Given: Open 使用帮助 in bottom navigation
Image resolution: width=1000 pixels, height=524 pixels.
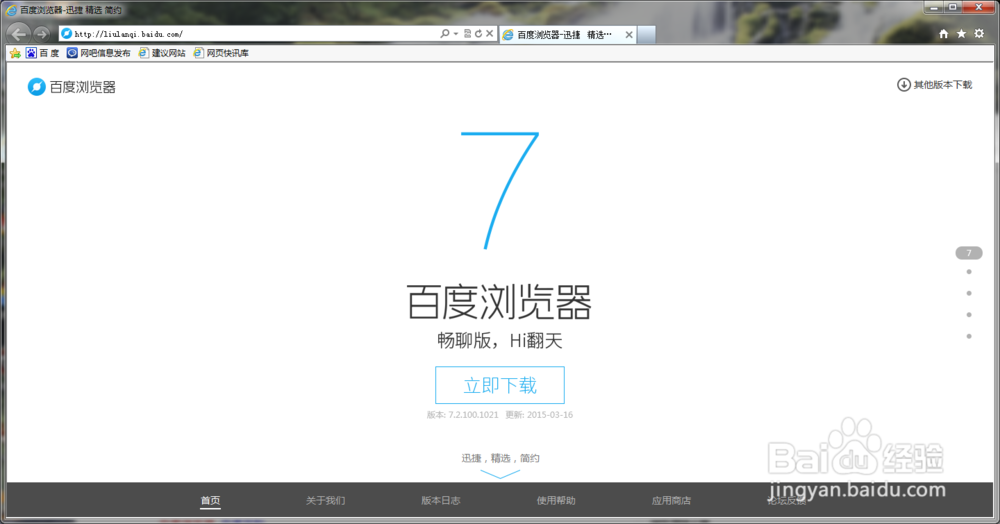Looking at the screenshot, I should pos(555,500).
